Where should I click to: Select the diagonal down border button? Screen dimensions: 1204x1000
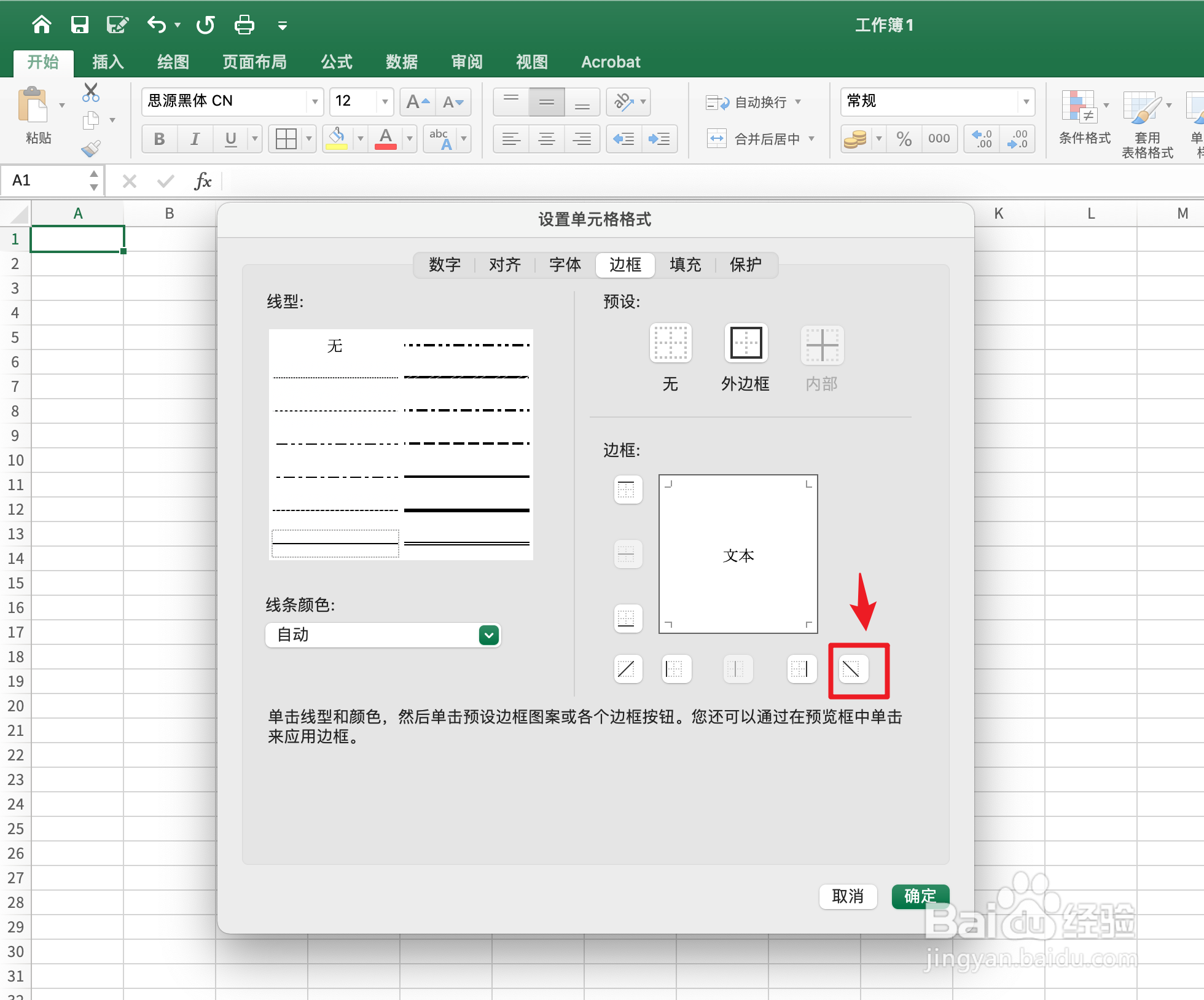(x=853, y=669)
